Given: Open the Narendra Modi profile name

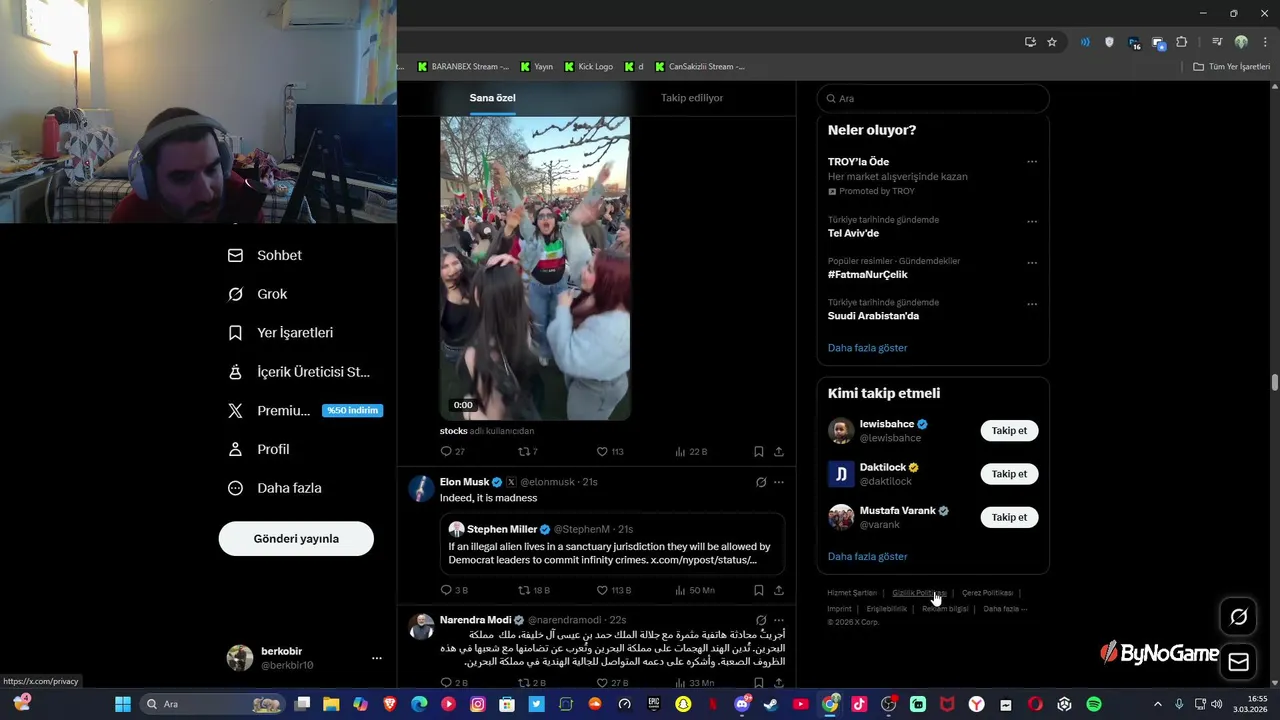Looking at the screenshot, I should click(x=476, y=620).
